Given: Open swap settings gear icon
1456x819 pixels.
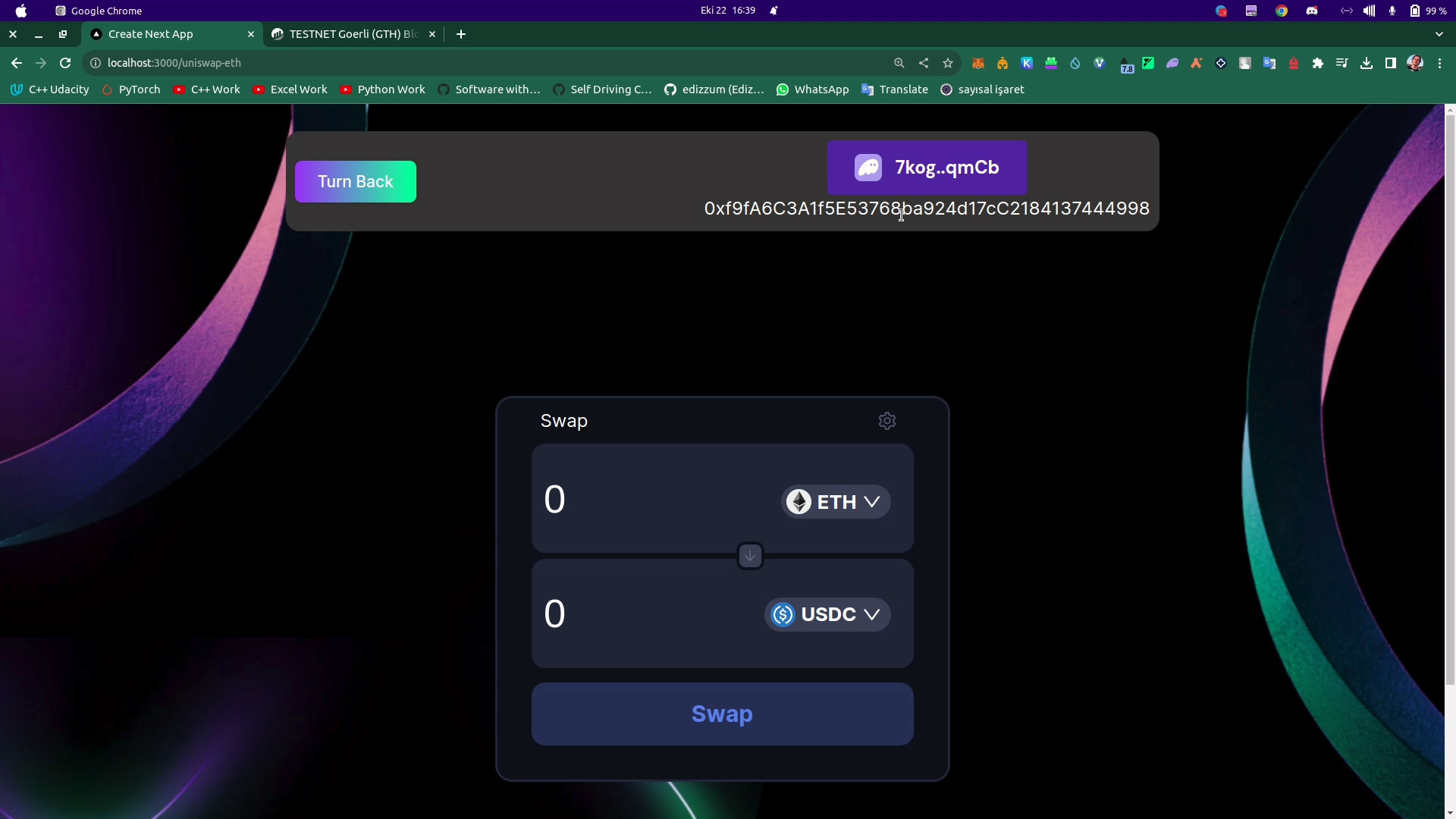Looking at the screenshot, I should tap(886, 421).
